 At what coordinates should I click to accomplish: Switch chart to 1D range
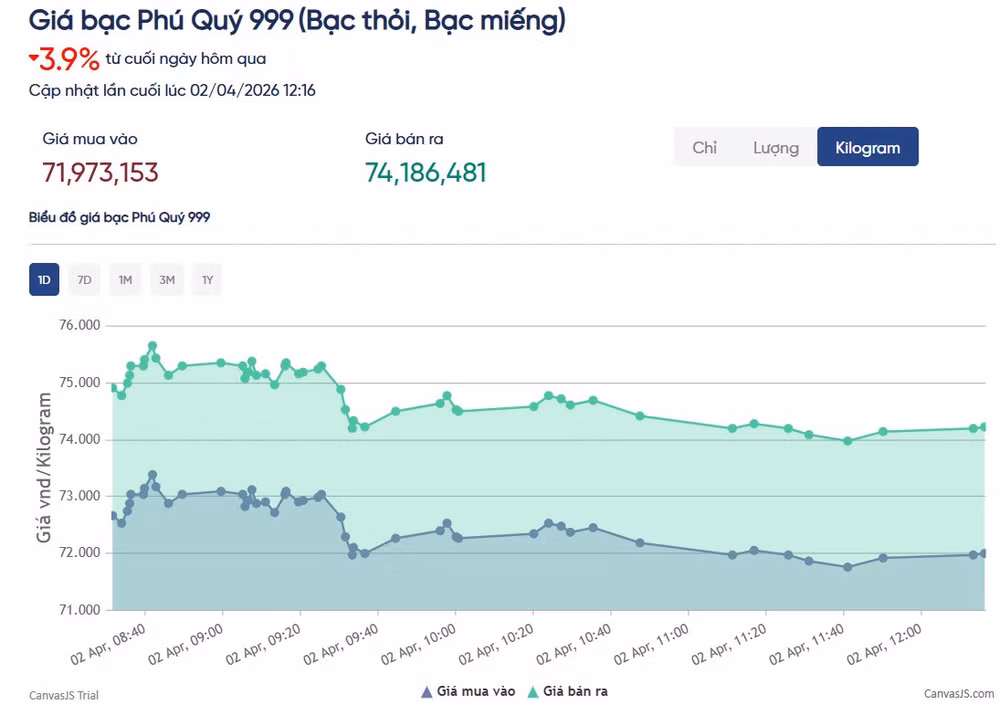point(44,279)
